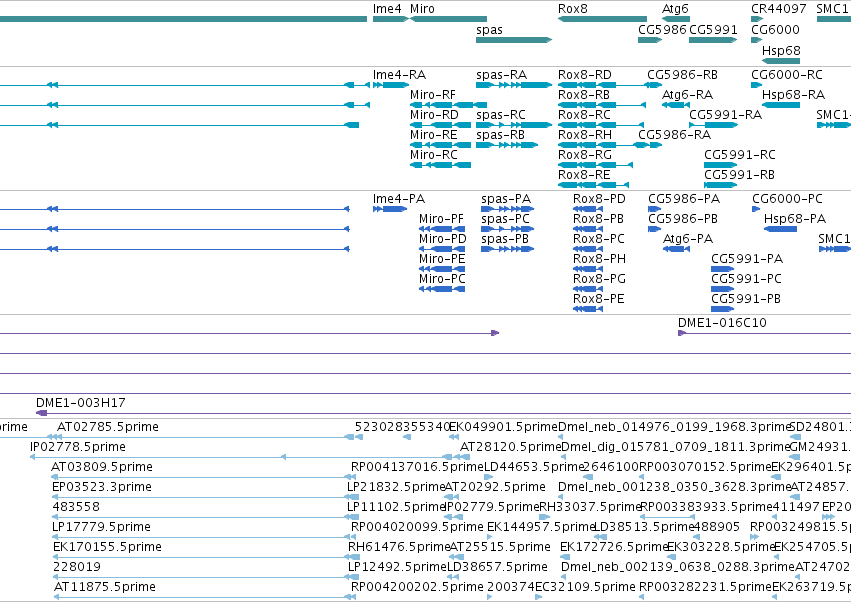Select the DME1-016C10 BAC label

click(x=722, y=324)
